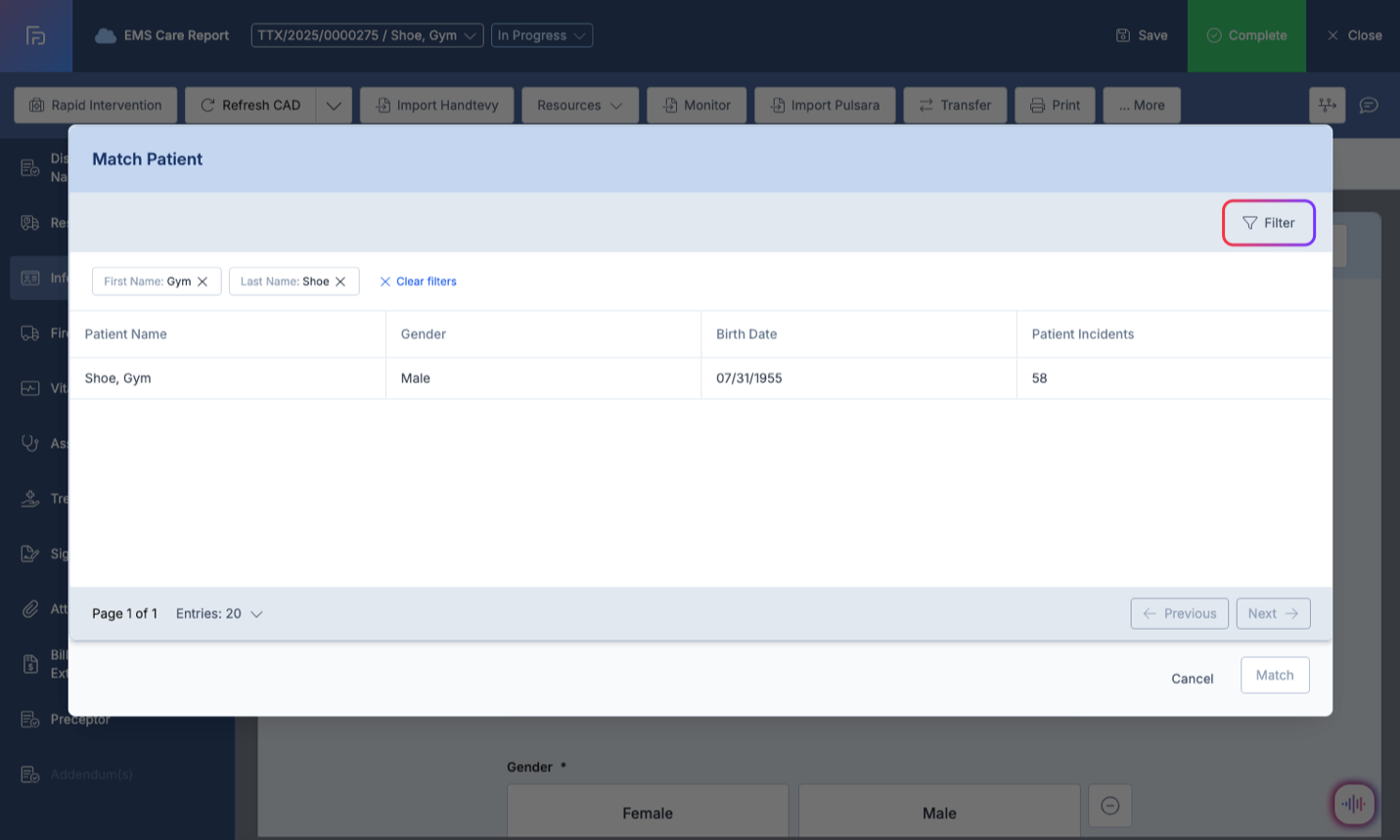This screenshot has width=1400, height=840.
Task: Click the Match button
Action: tap(1274, 676)
